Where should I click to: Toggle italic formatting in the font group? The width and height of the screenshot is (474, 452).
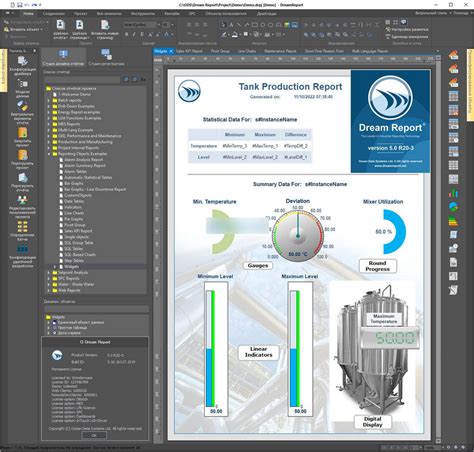134,34
